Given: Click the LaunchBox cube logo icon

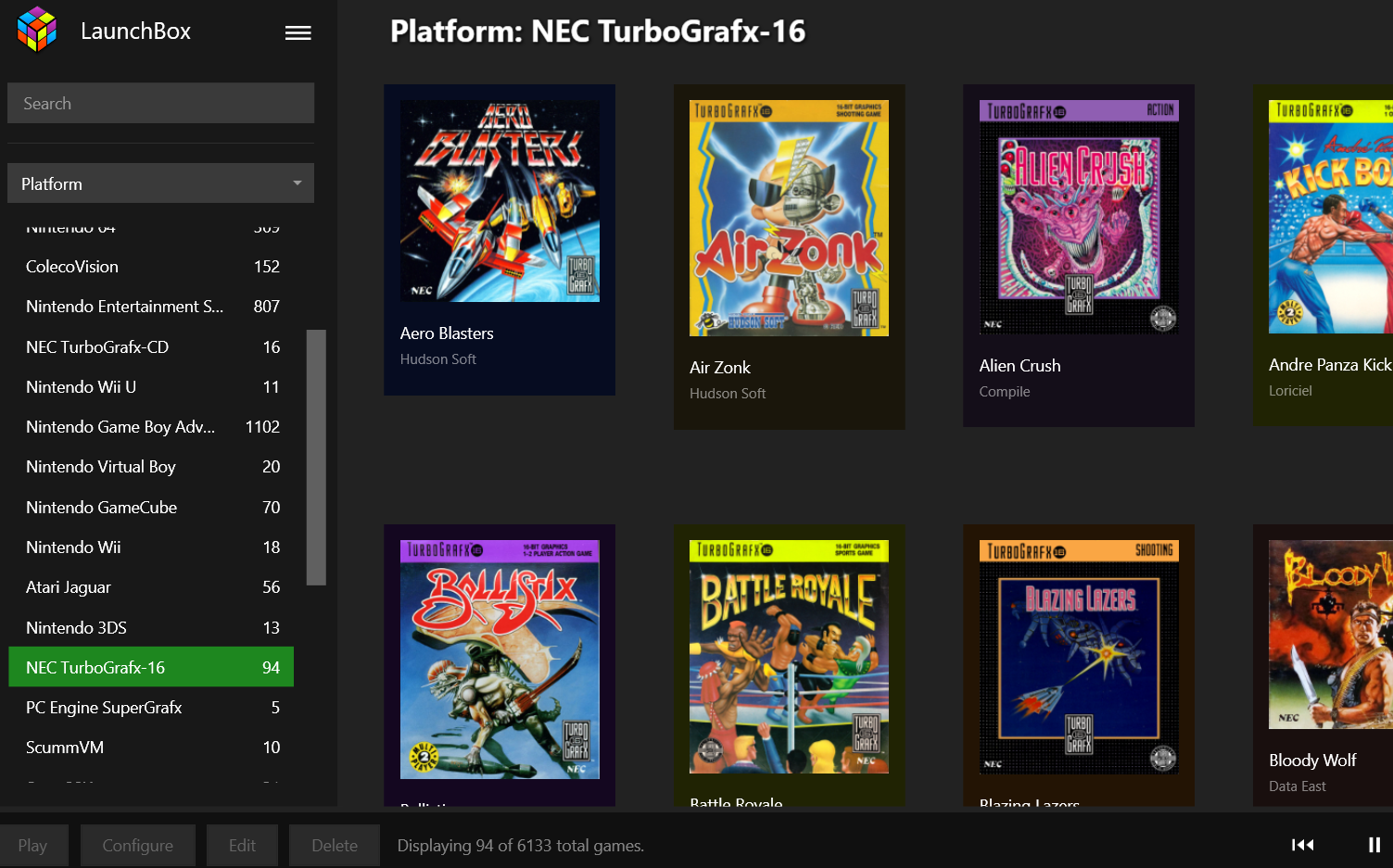Looking at the screenshot, I should tap(37, 30).
